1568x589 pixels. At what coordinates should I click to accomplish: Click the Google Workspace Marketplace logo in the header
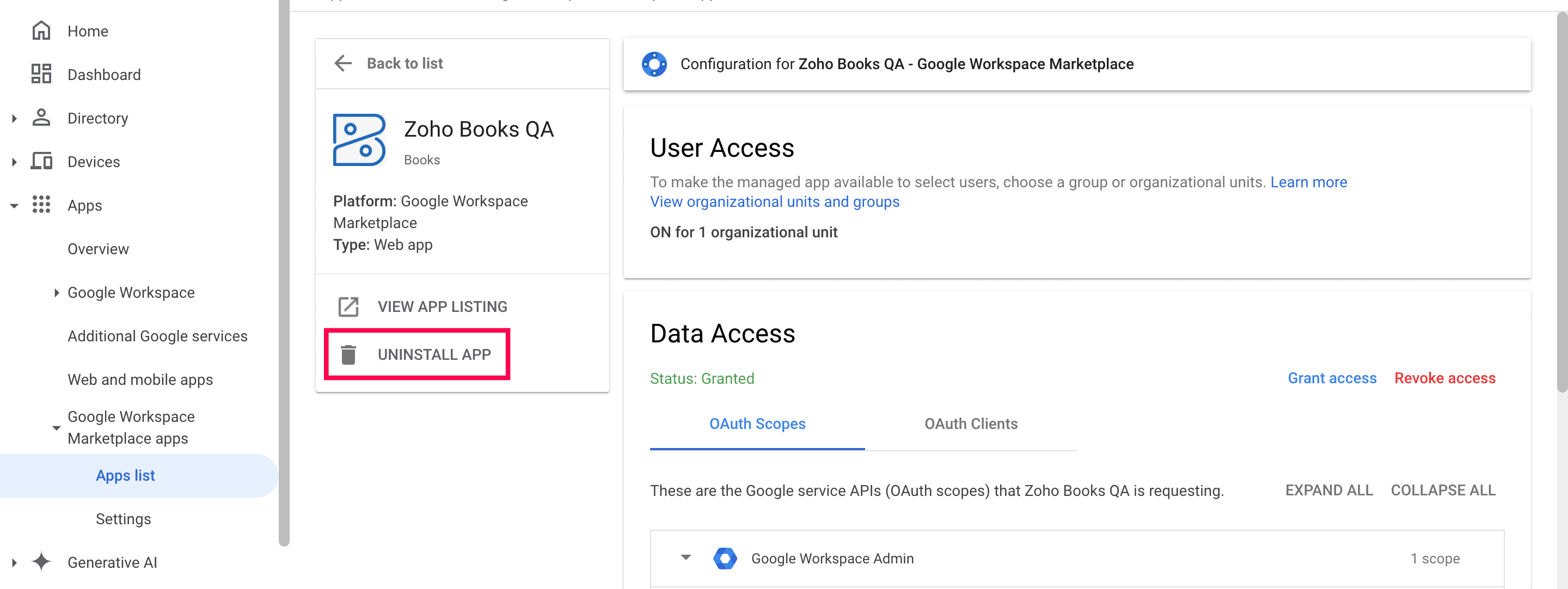point(655,63)
